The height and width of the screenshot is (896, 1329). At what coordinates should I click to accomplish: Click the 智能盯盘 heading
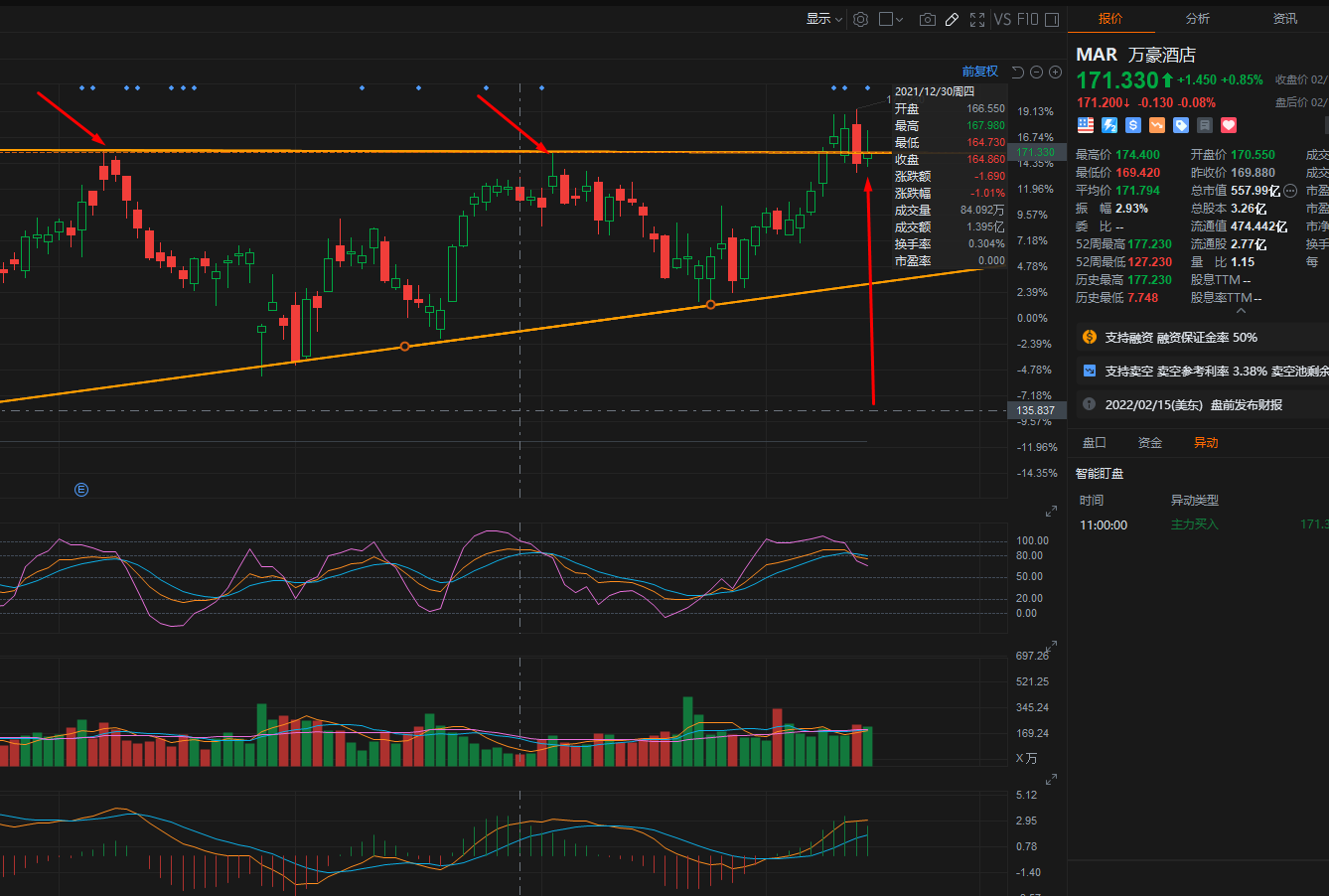point(1100,474)
